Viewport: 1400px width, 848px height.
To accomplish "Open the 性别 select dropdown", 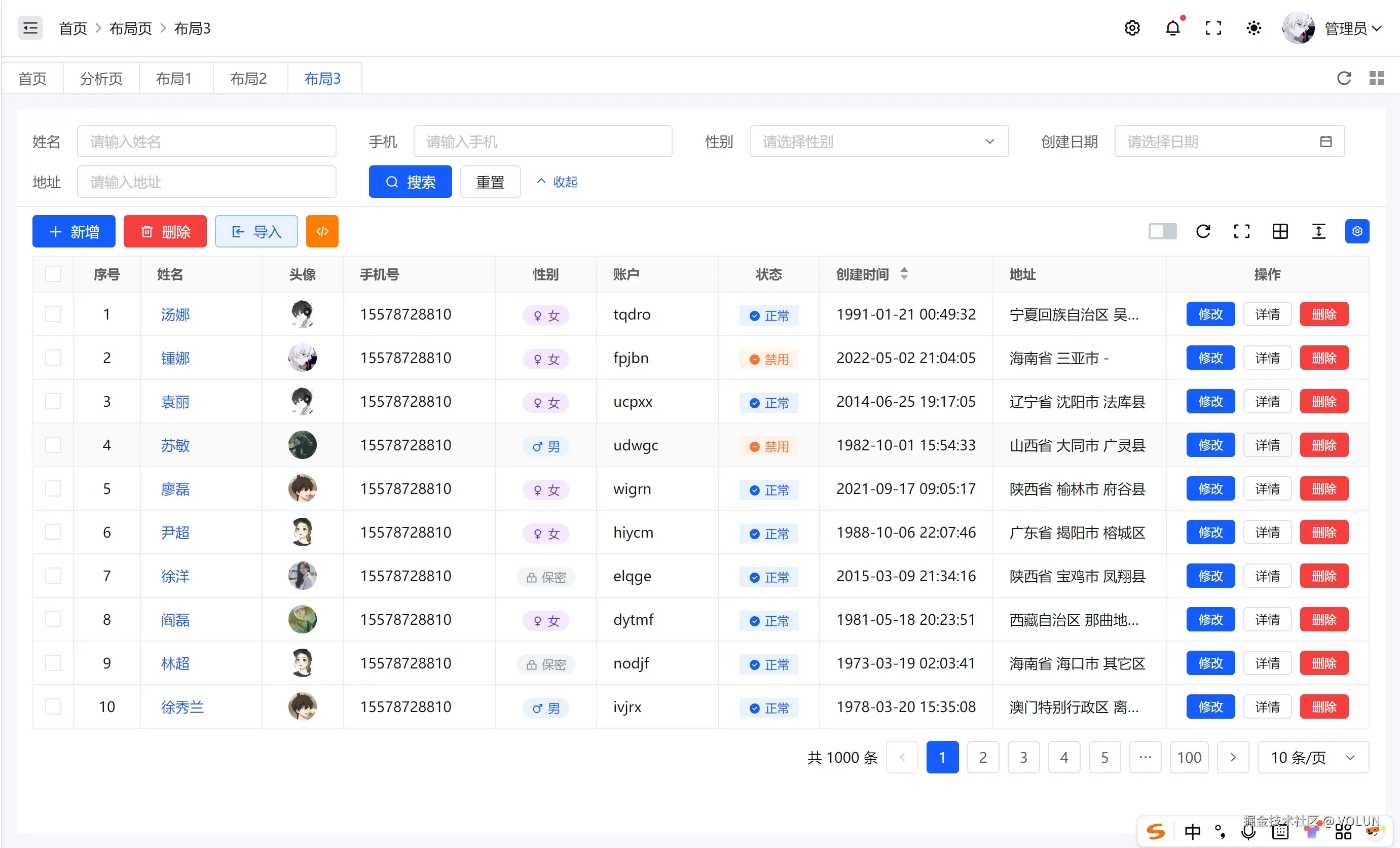I will (878, 142).
